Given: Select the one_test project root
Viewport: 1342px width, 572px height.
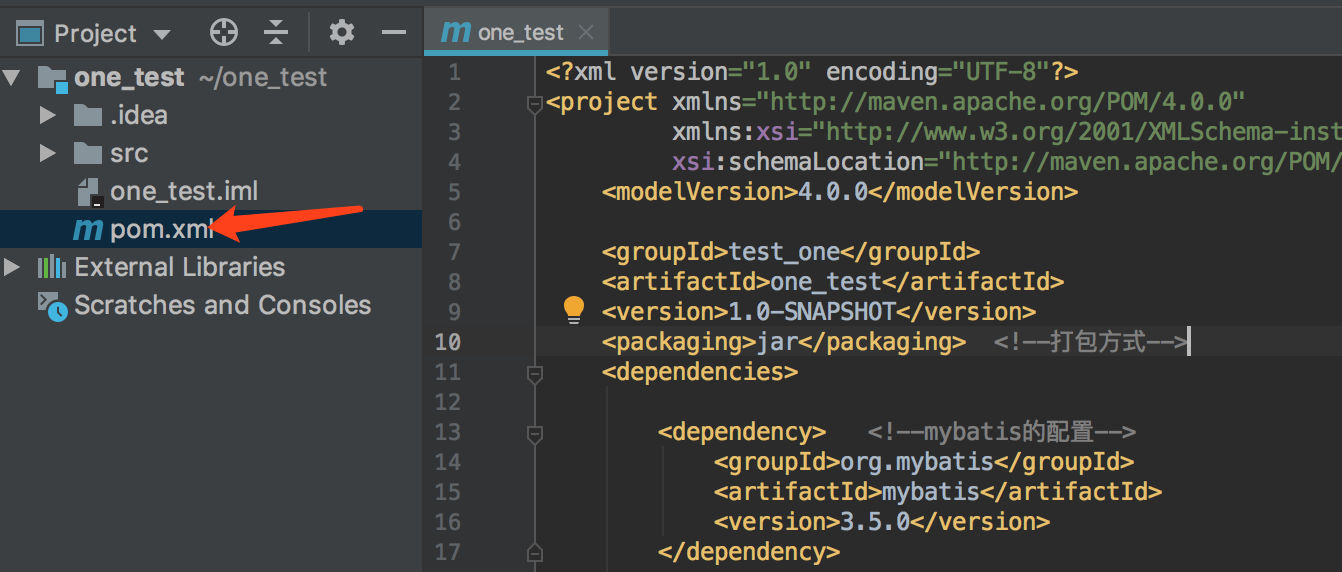Looking at the screenshot, I should tap(211, 77).
